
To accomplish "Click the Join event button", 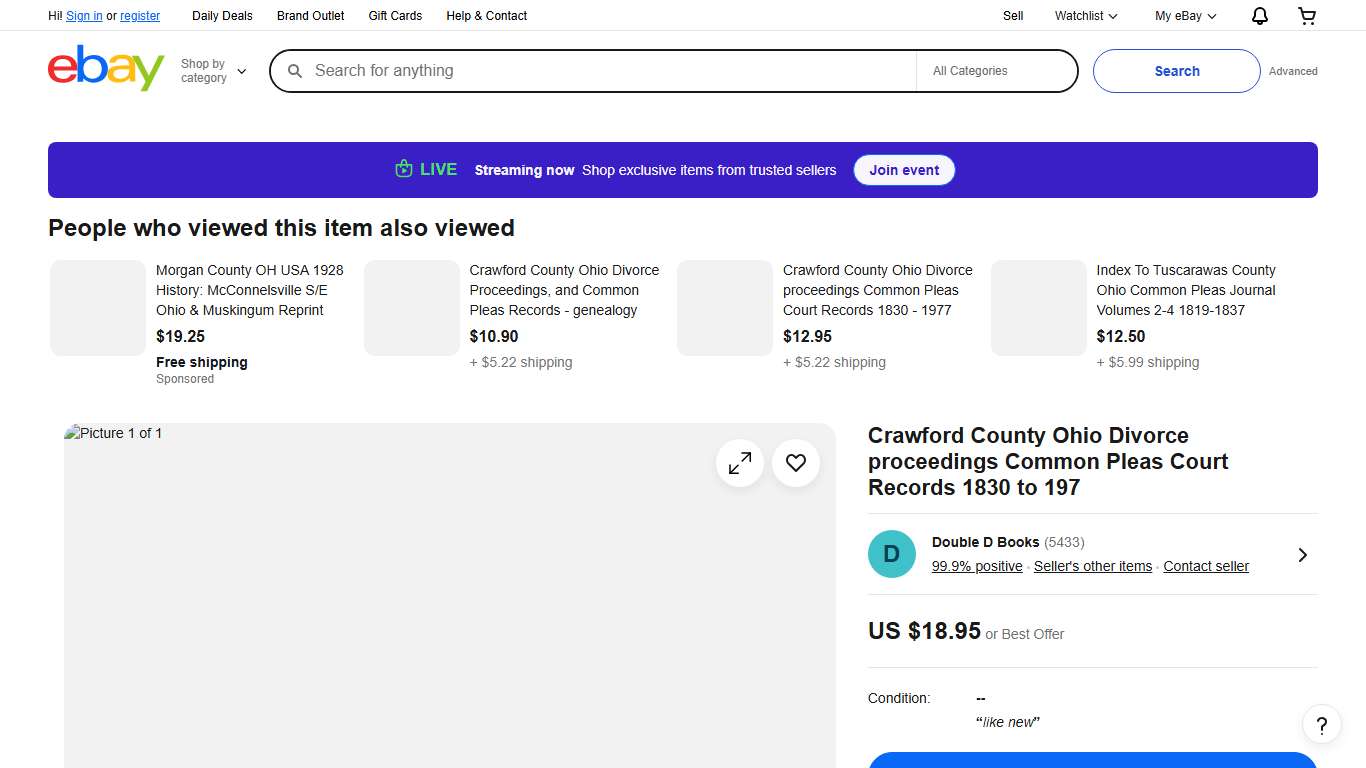I will tap(904, 170).
